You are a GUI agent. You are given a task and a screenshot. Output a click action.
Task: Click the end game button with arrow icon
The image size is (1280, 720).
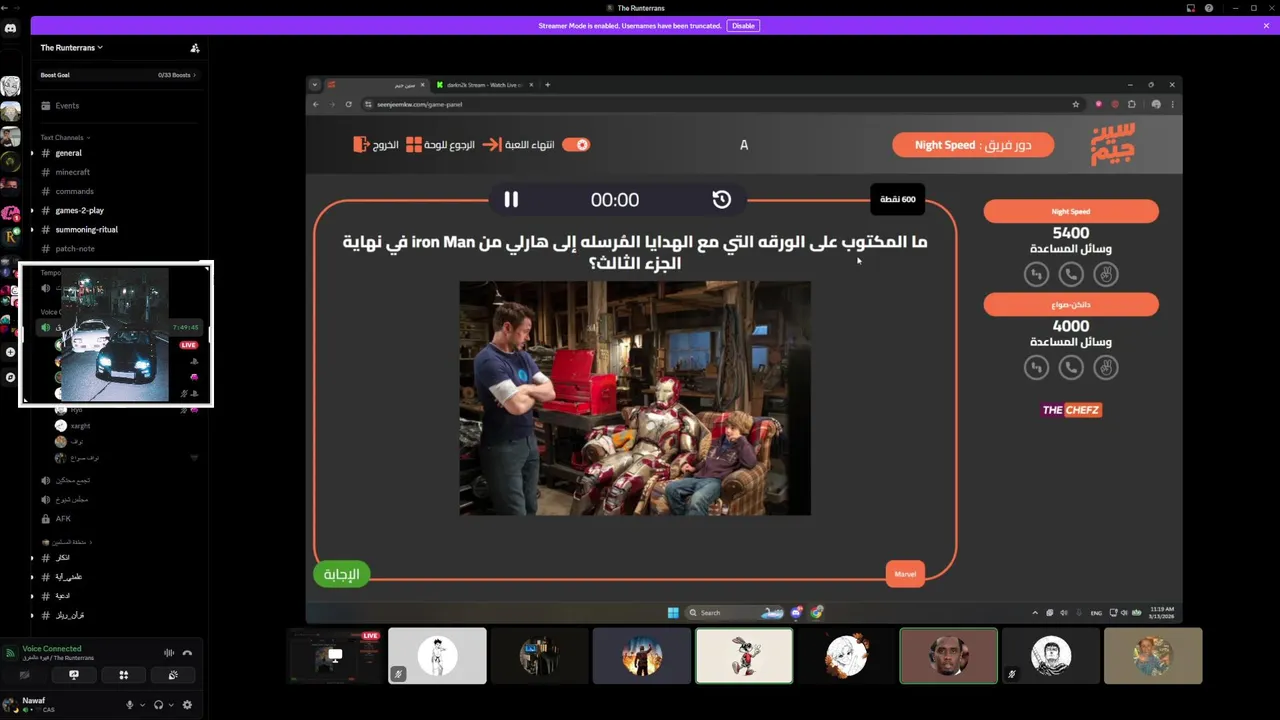[x=519, y=145]
